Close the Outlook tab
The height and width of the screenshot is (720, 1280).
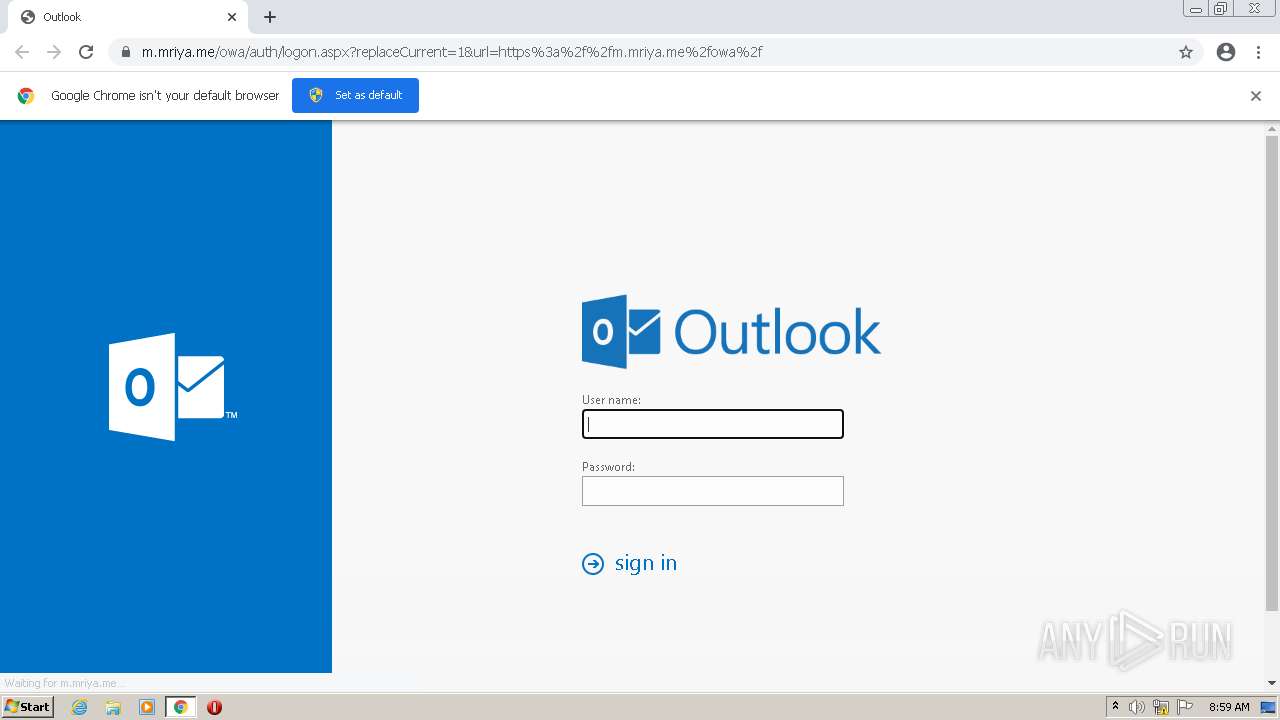click(x=232, y=17)
